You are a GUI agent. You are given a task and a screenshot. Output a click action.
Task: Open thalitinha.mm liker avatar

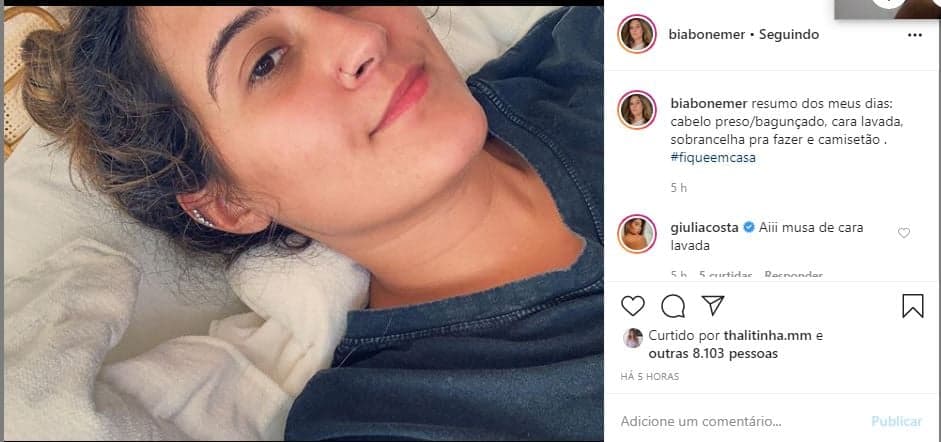[633, 338]
